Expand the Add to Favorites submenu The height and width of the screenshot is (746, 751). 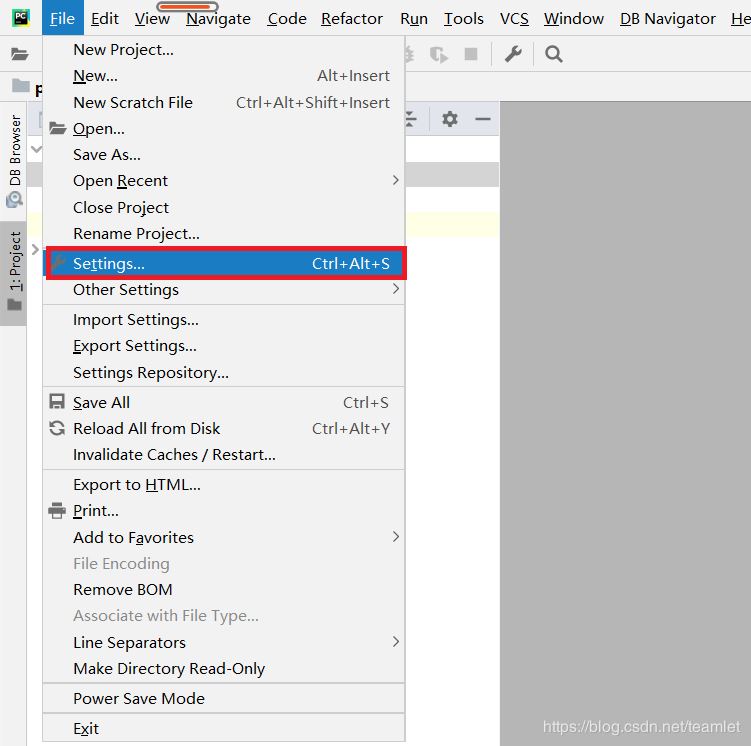pyautogui.click(x=224, y=537)
